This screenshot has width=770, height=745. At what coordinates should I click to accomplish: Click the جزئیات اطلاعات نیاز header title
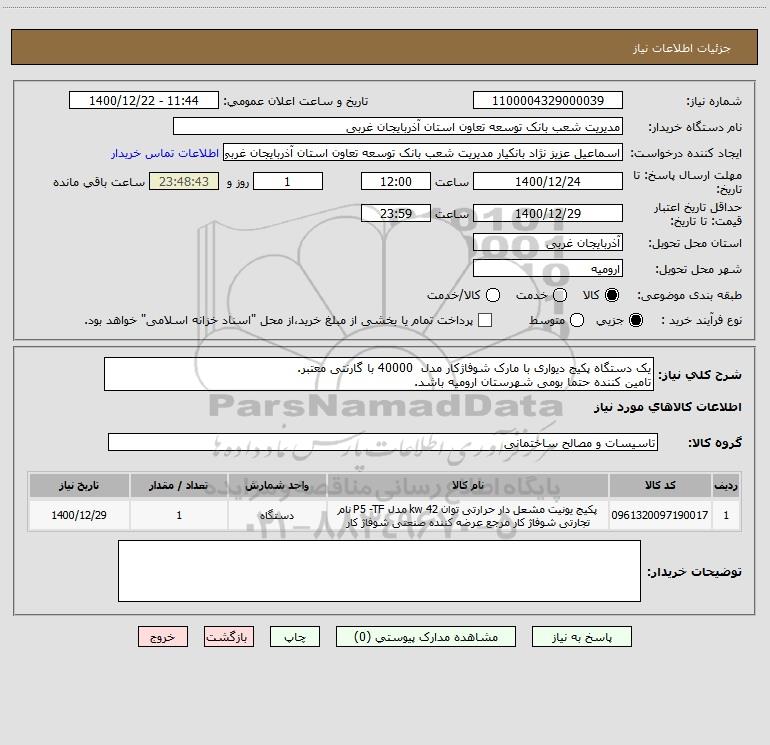pyautogui.click(x=682, y=48)
